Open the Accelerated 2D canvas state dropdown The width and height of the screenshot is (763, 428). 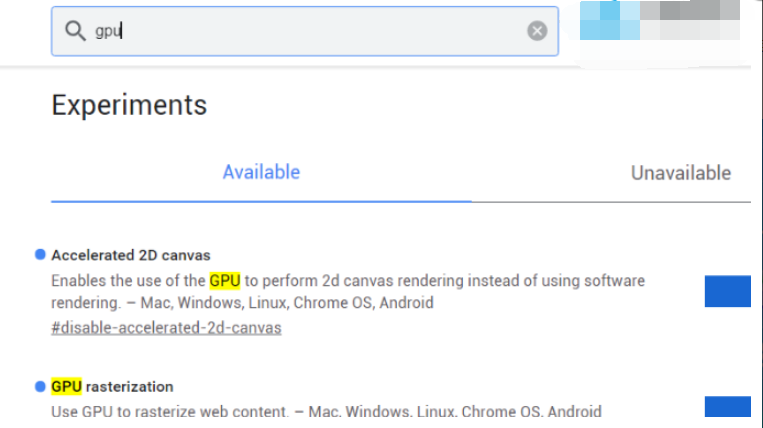(x=728, y=290)
